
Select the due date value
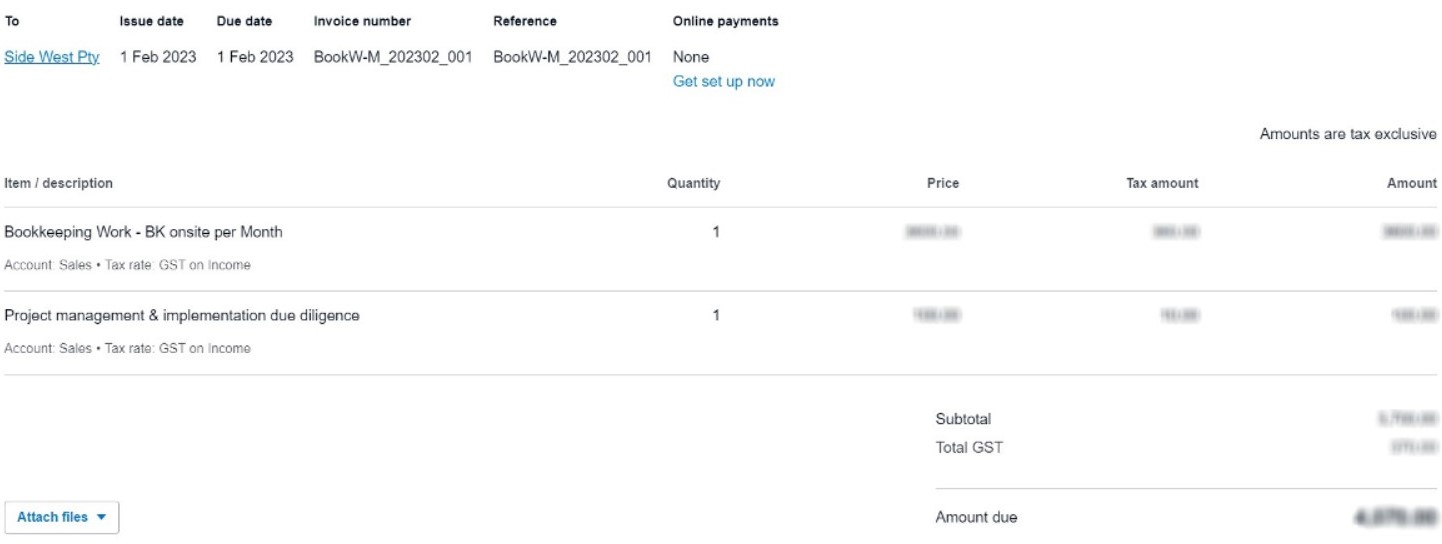point(255,57)
